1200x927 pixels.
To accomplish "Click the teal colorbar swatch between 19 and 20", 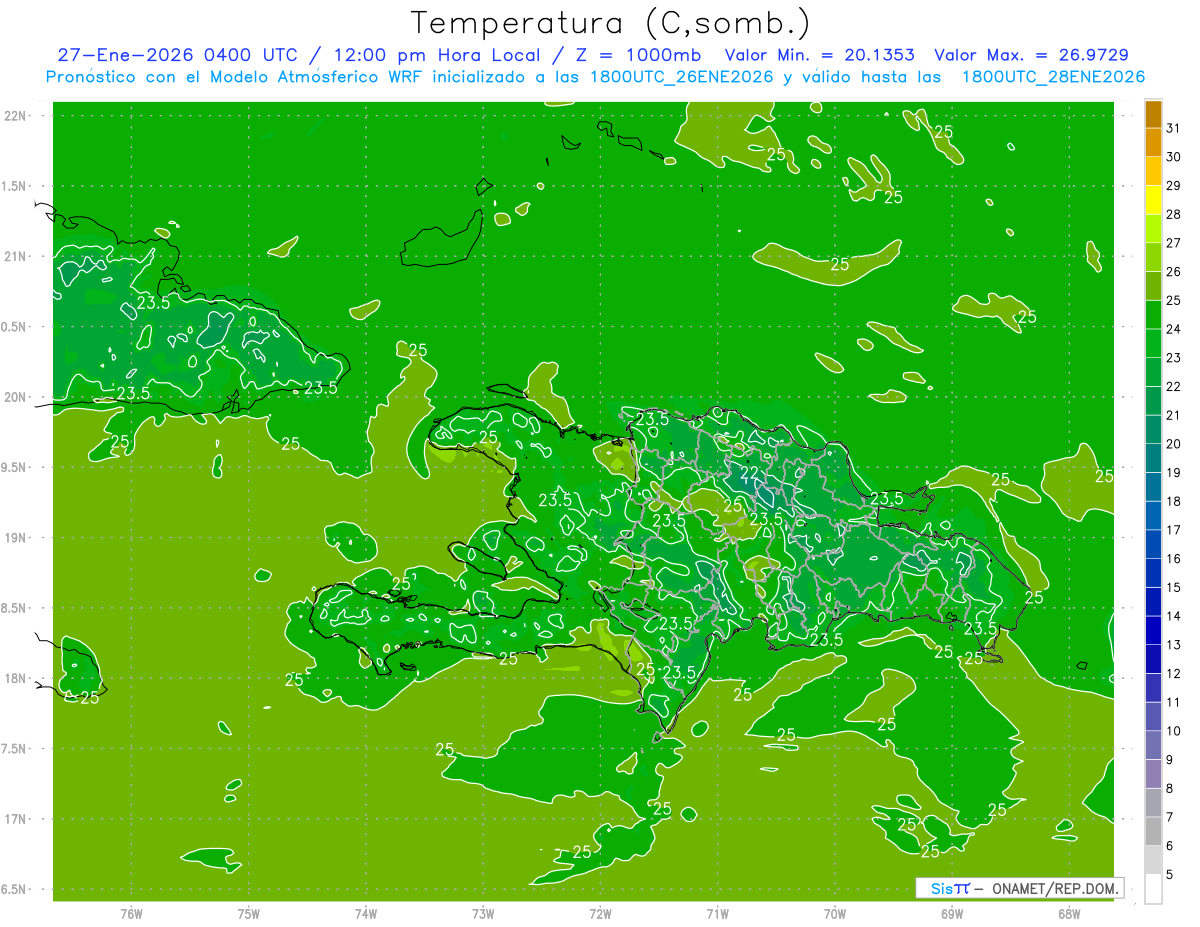I will [1154, 459].
